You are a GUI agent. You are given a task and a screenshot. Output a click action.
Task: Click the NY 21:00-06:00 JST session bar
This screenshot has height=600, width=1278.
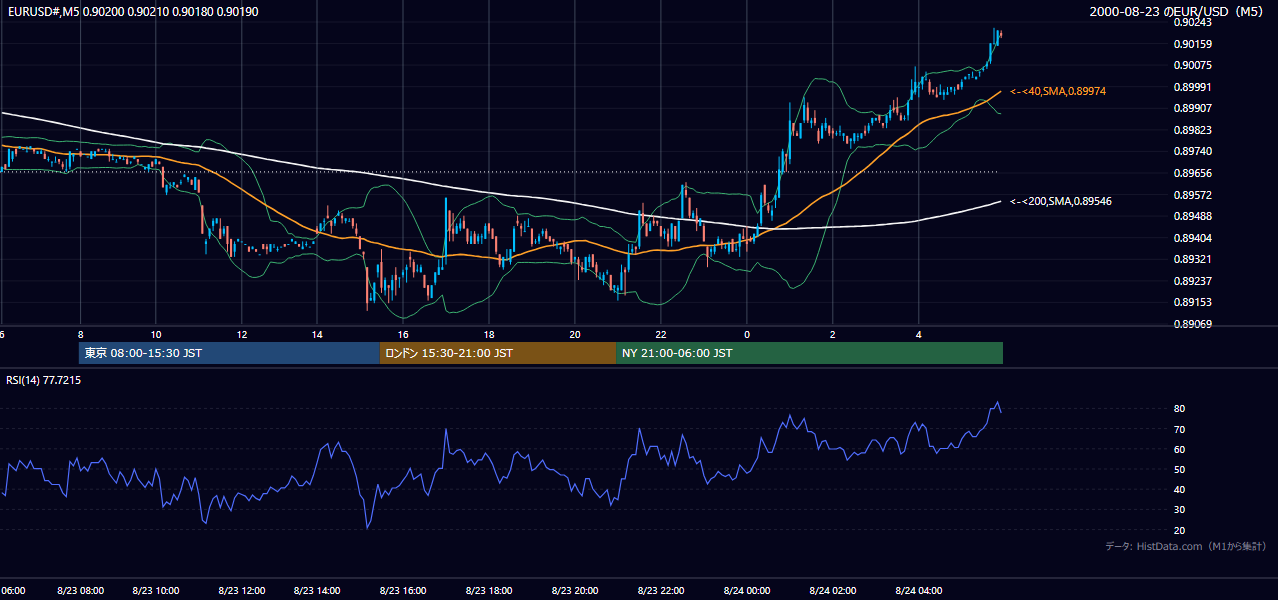pyautogui.click(x=809, y=353)
